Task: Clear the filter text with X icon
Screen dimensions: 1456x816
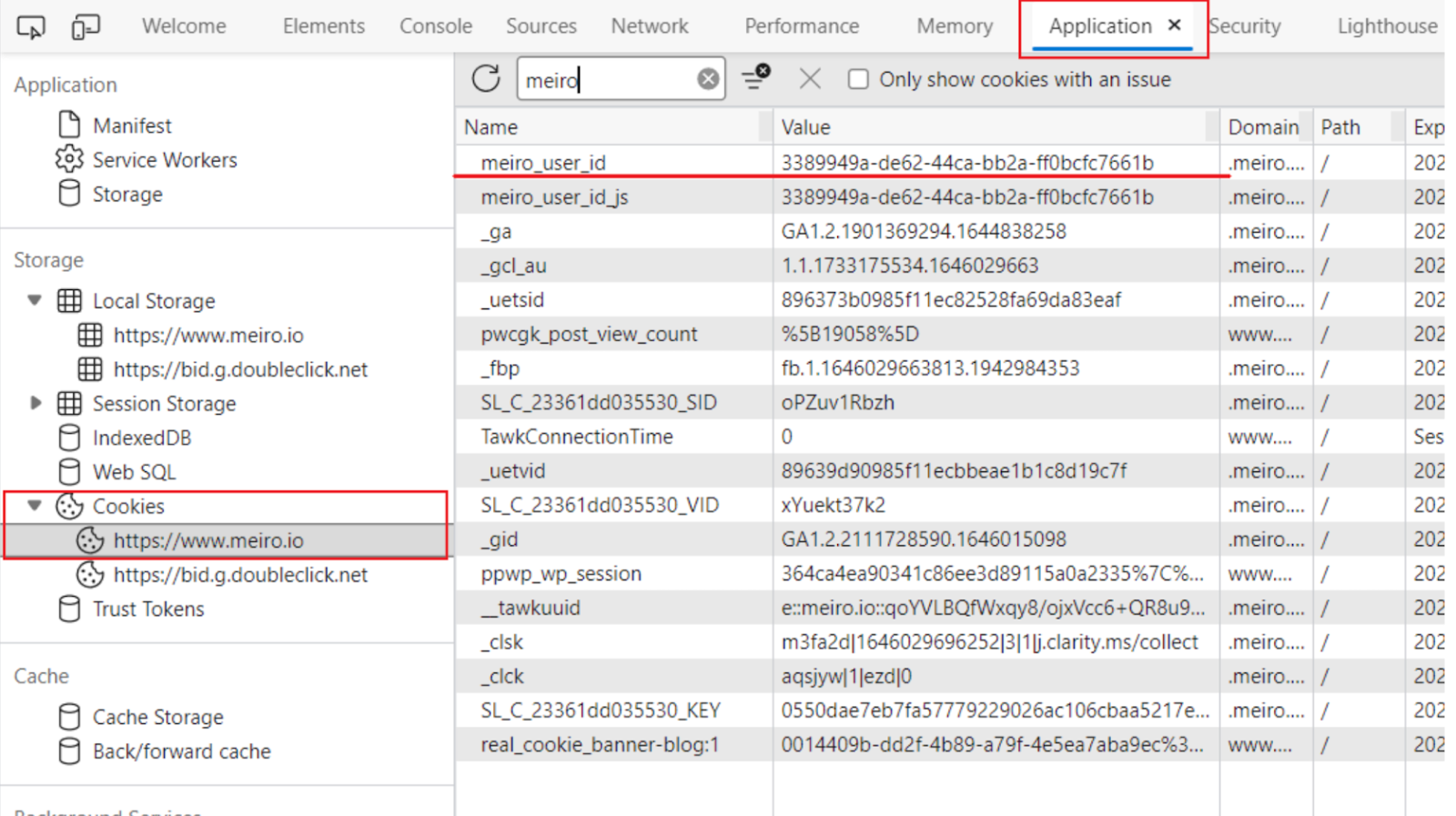Action: tap(708, 80)
